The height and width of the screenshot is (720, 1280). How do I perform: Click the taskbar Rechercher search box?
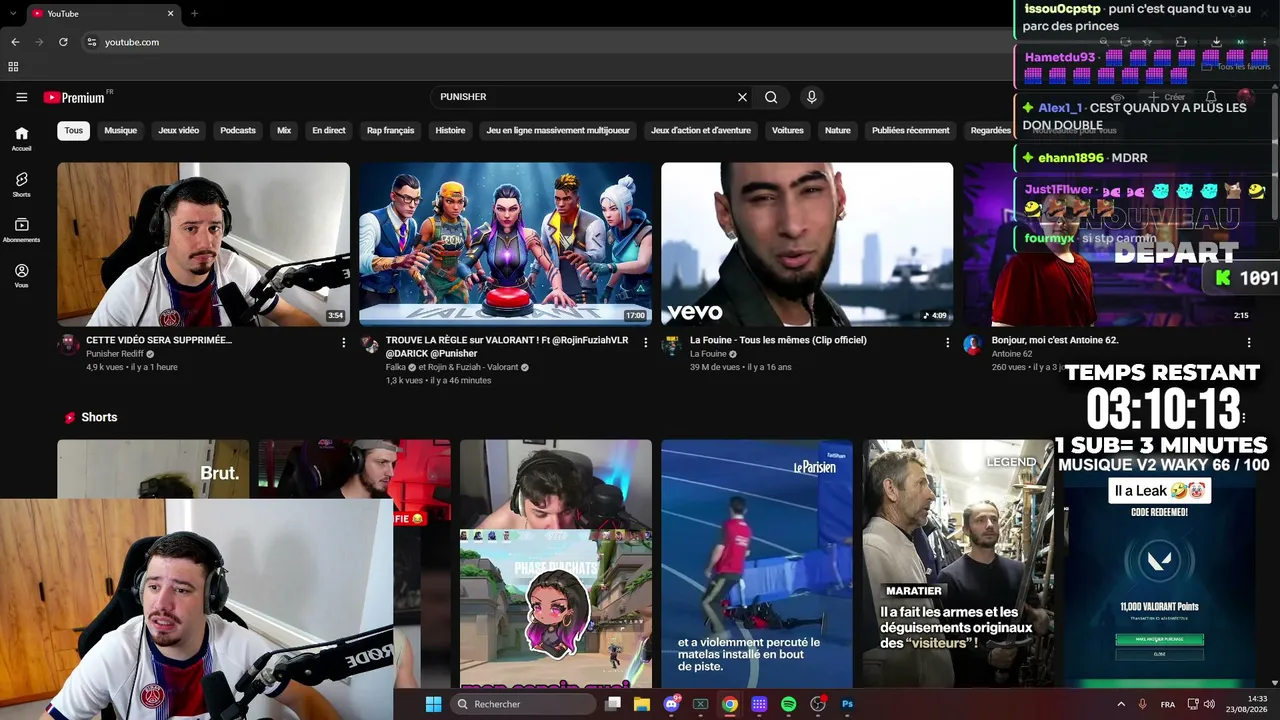click(522, 704)
